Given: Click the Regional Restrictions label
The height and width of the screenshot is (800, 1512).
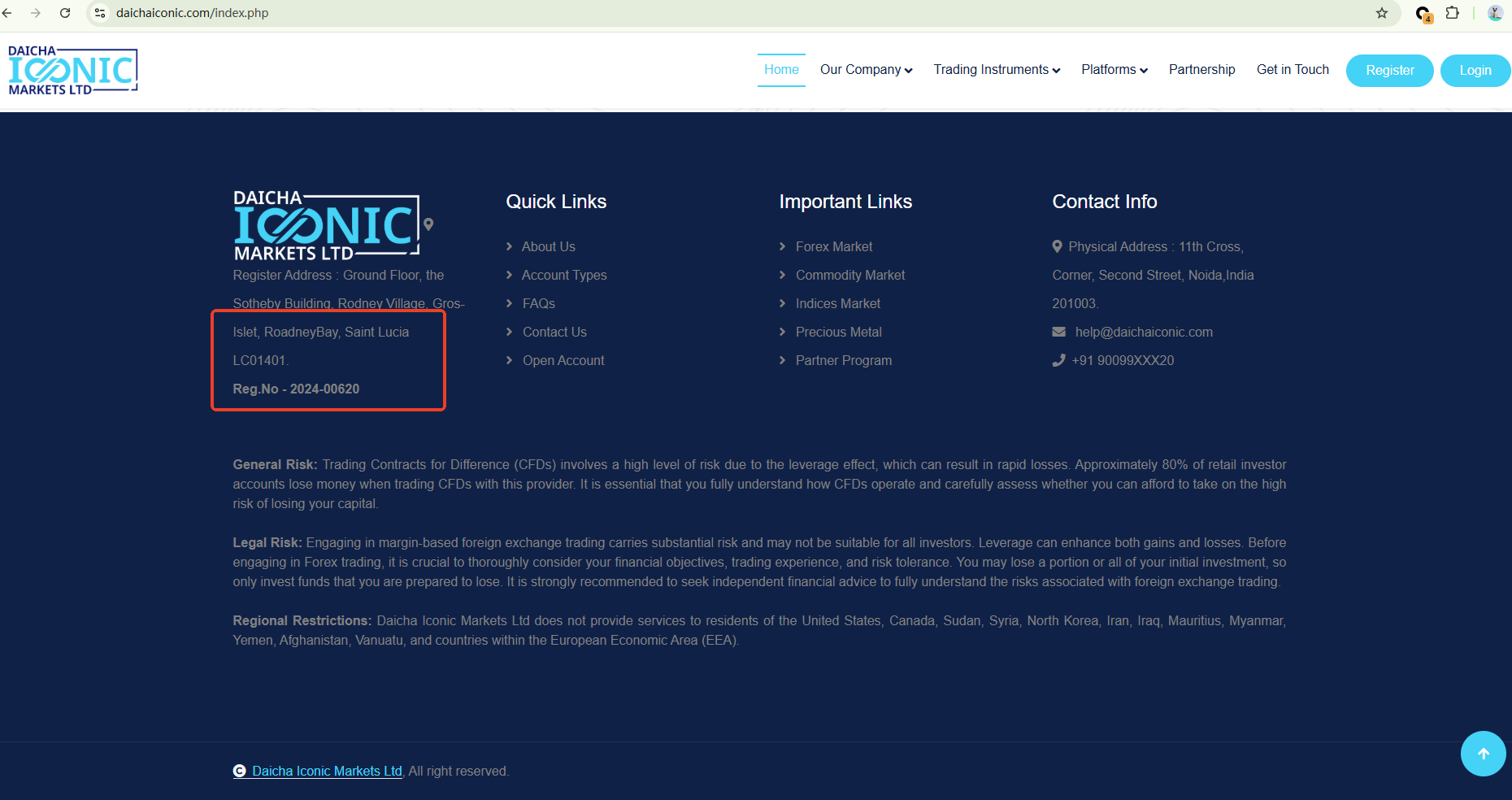Looking at the screenshot, I should pyautogui.click(x=302, y=620).
